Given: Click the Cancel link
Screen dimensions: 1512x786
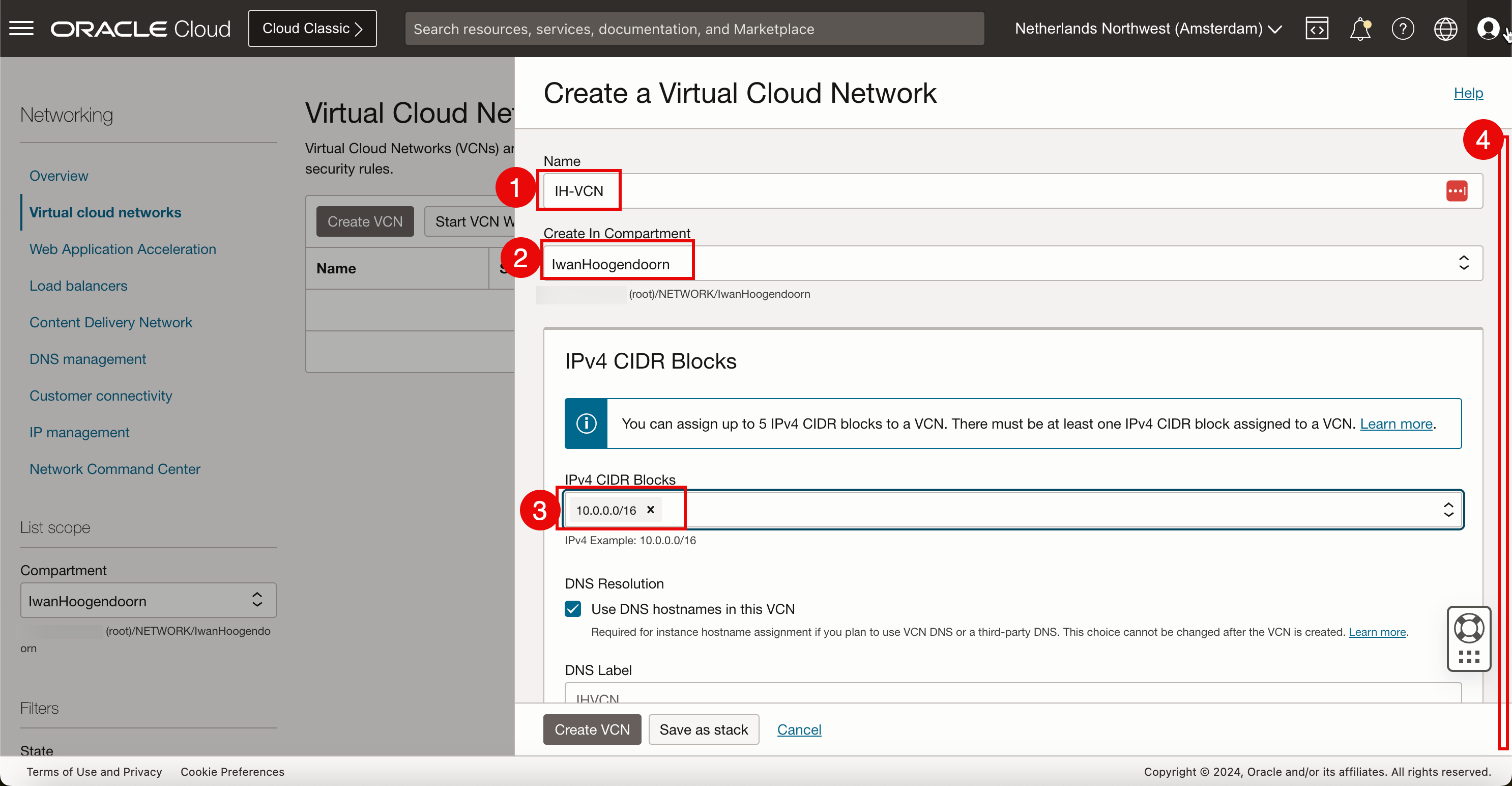Looking at the screenshot, I should click(x=798, y=729).
